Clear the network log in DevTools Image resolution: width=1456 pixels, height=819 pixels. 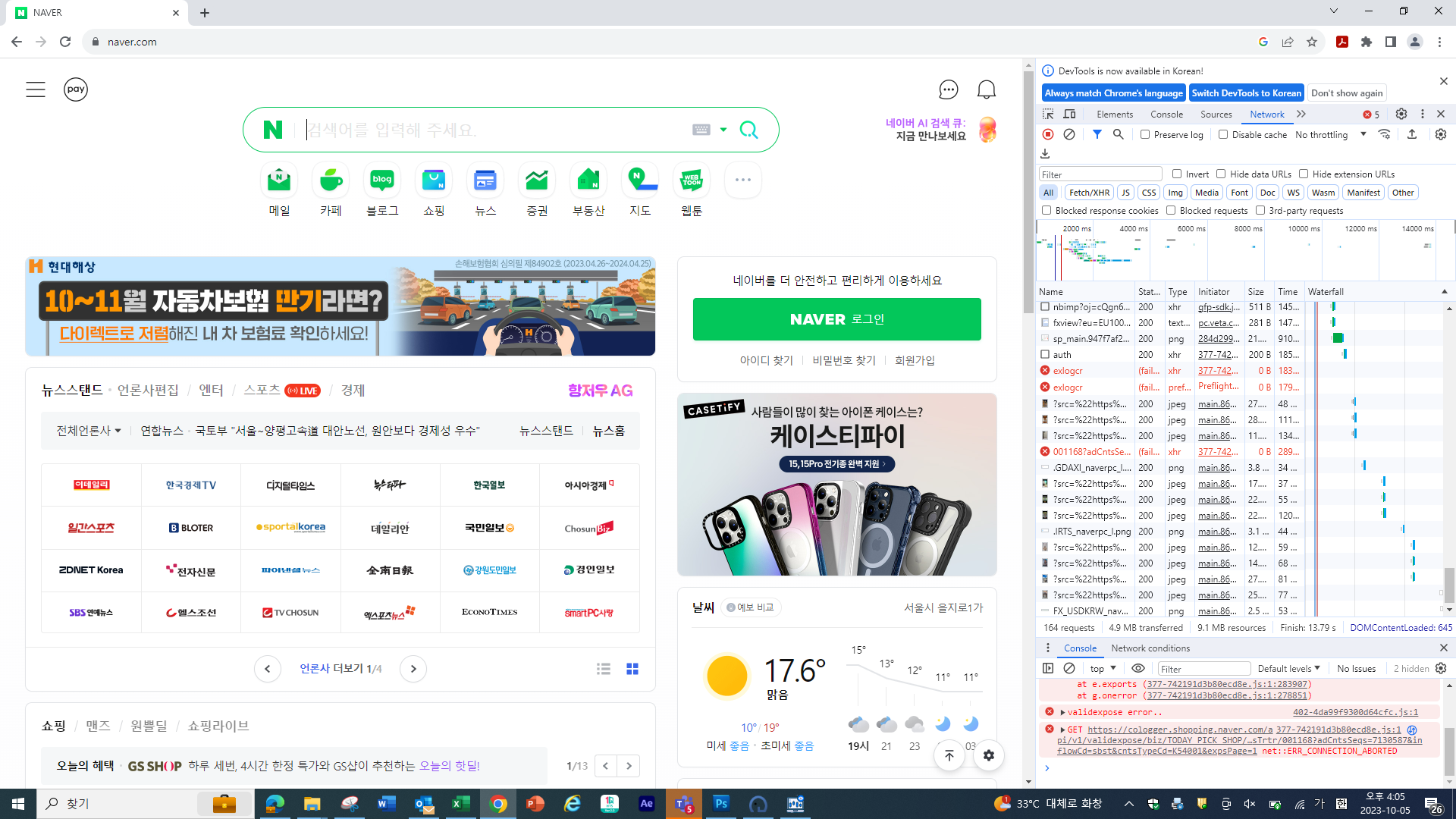click(1069, 134)
